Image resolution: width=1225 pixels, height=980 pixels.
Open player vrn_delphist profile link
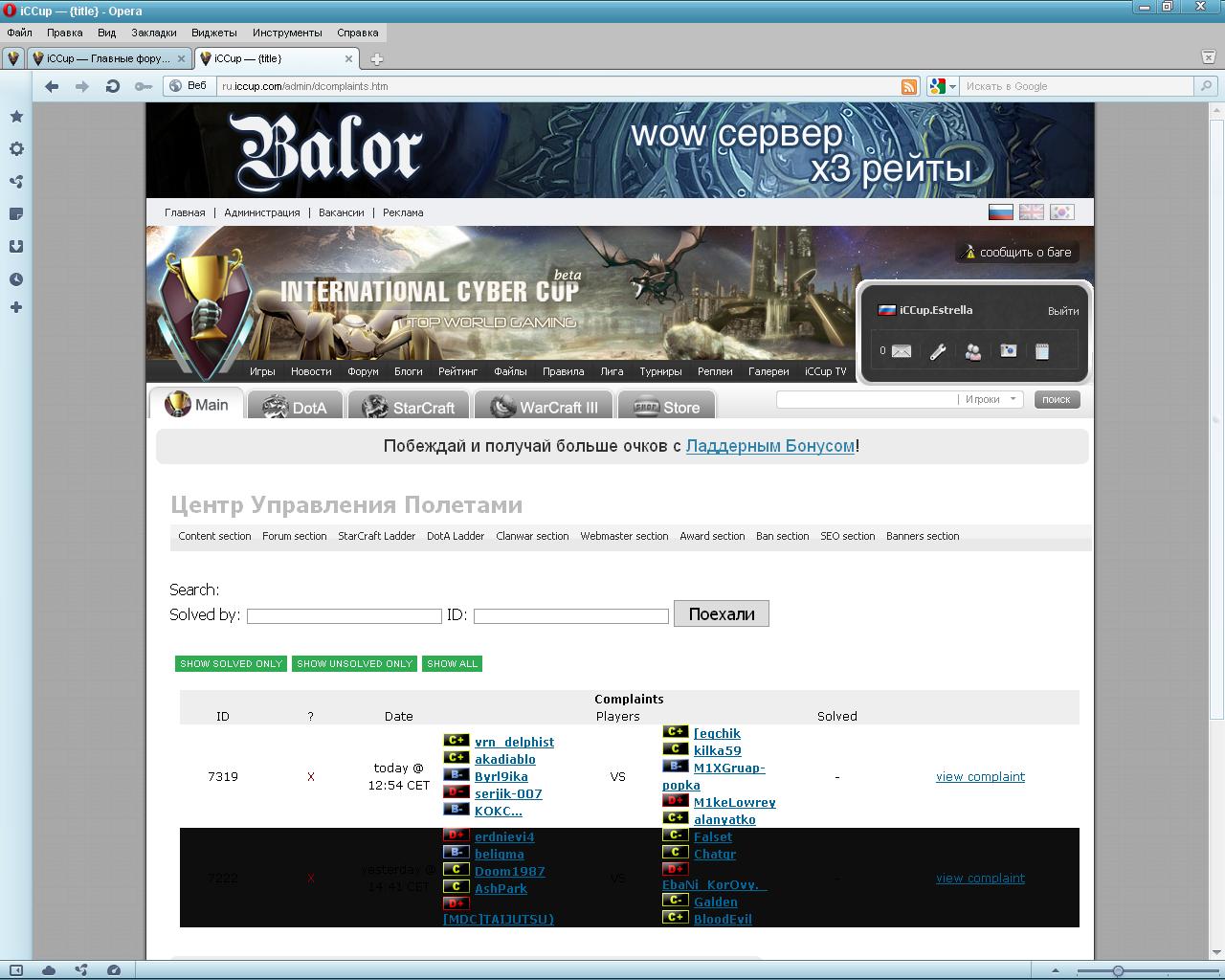click(x=514, y=742)
